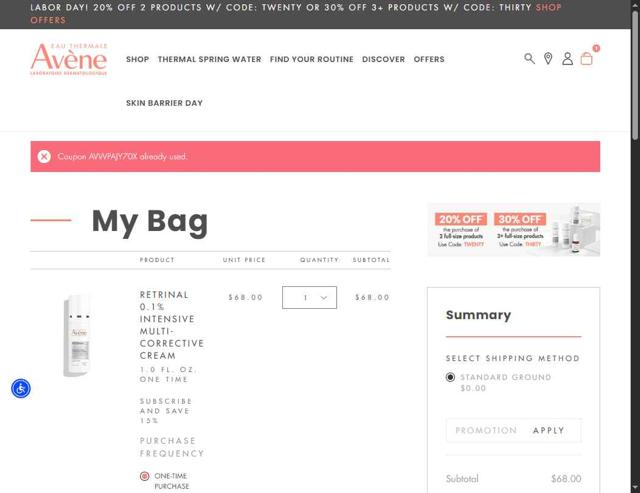The image size is (640, 493).
Task: Click the Avène logo
Action: coord(69,59)
